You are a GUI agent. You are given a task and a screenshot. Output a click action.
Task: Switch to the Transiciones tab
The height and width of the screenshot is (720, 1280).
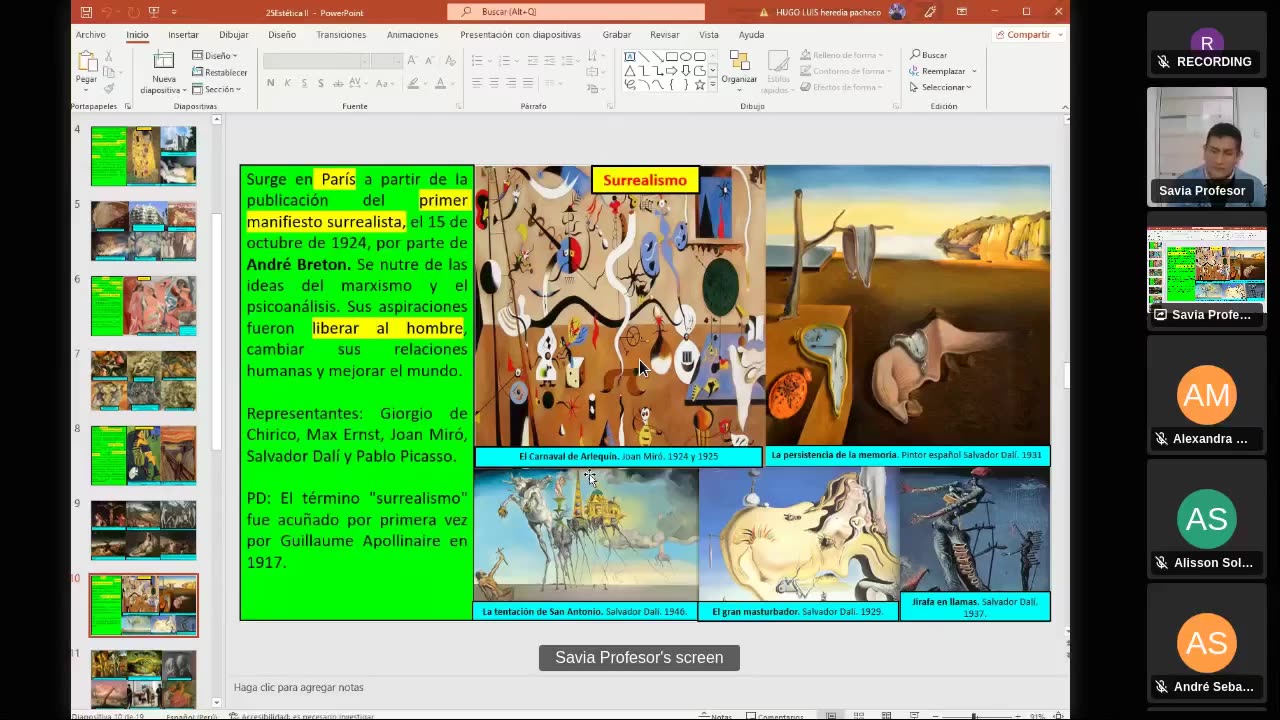point(341,35)
